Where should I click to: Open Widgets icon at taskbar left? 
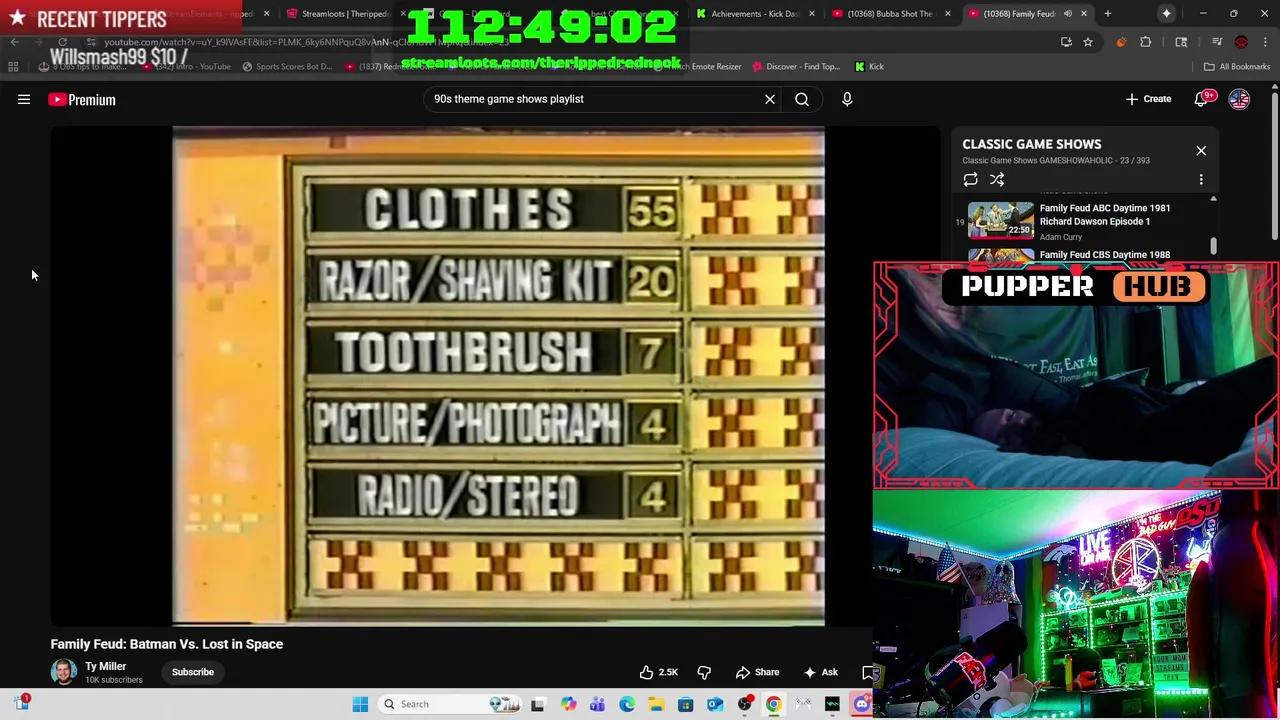pos(22,703)
